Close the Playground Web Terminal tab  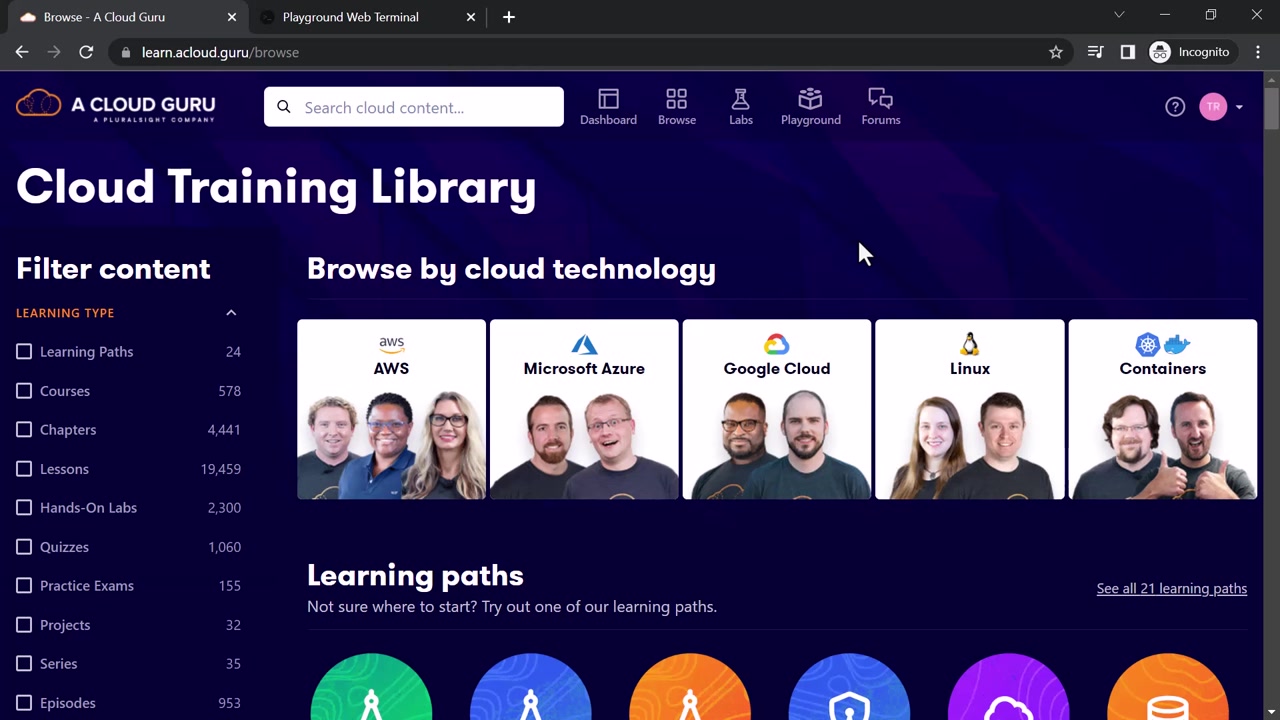tap(471, 17)
